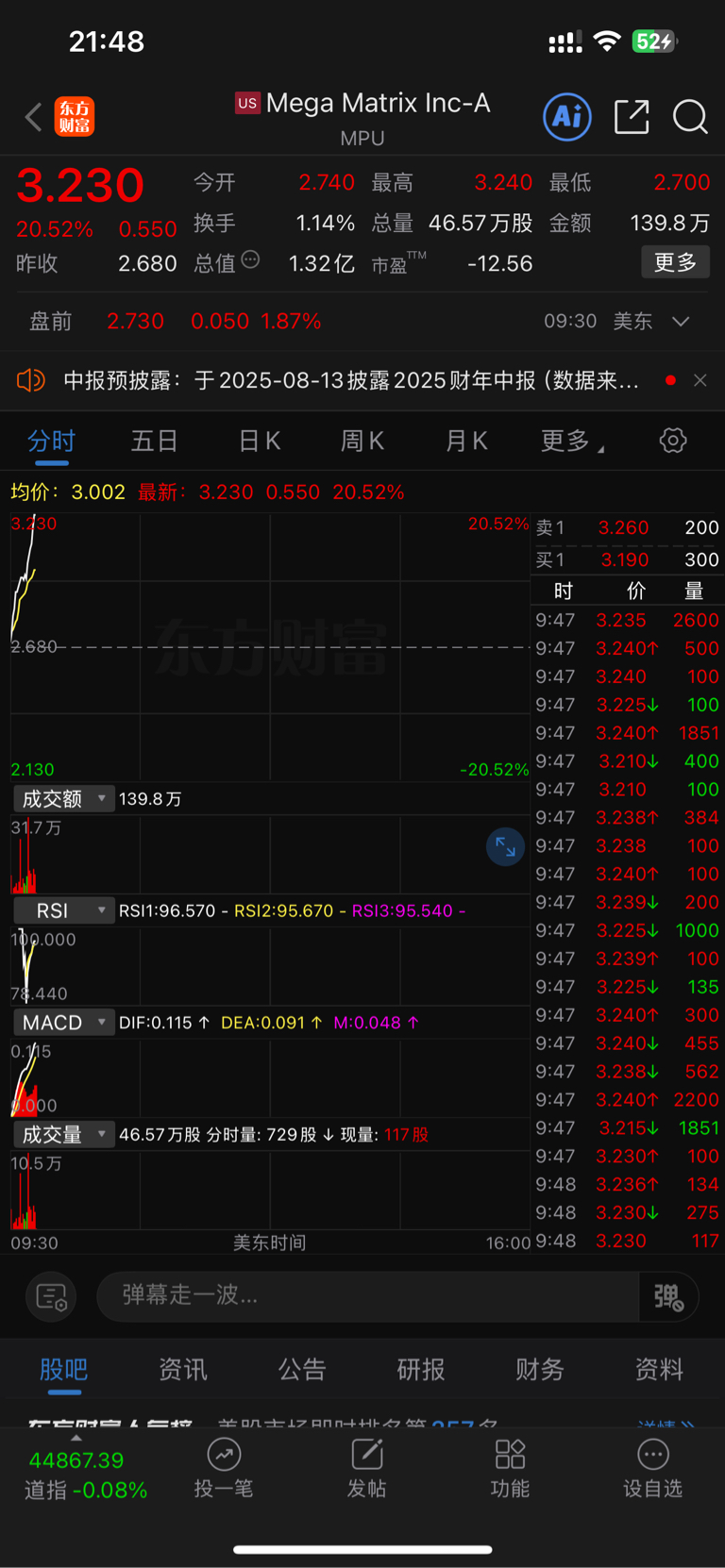Select the 分时 chart tab
The width and height of the screenshot is (725, 1568).
click(51, 441)
